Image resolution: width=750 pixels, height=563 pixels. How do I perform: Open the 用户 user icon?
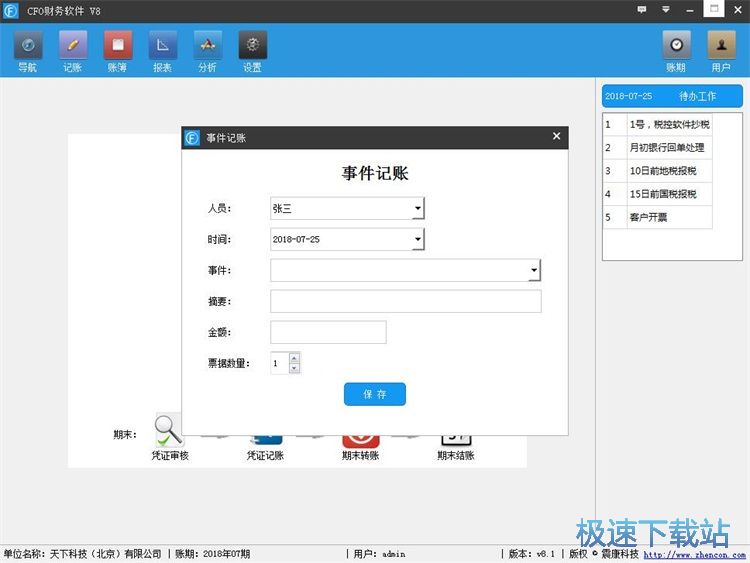coord(721,51)
